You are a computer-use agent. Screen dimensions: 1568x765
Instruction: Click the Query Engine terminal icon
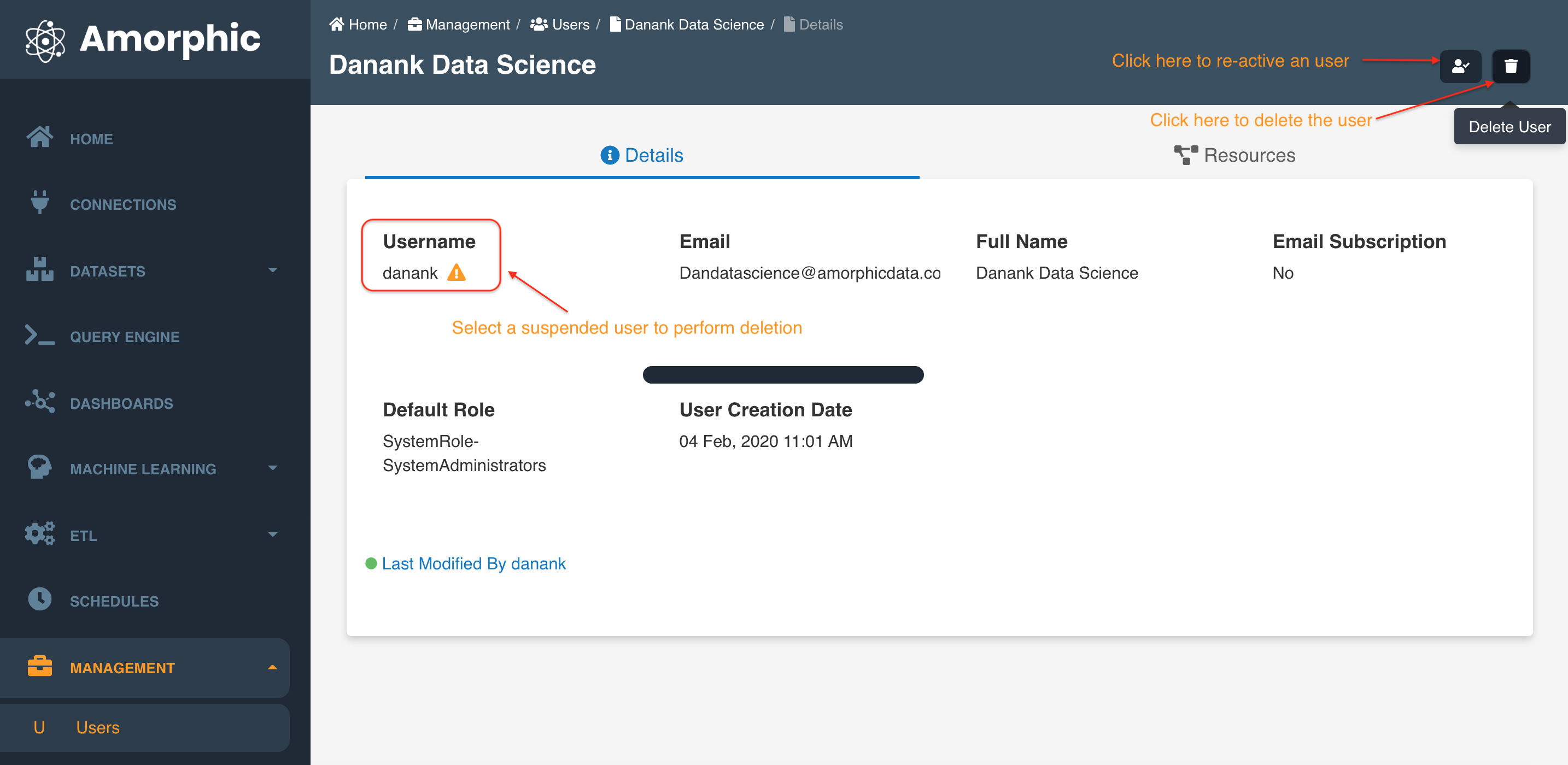click(39, 336)
